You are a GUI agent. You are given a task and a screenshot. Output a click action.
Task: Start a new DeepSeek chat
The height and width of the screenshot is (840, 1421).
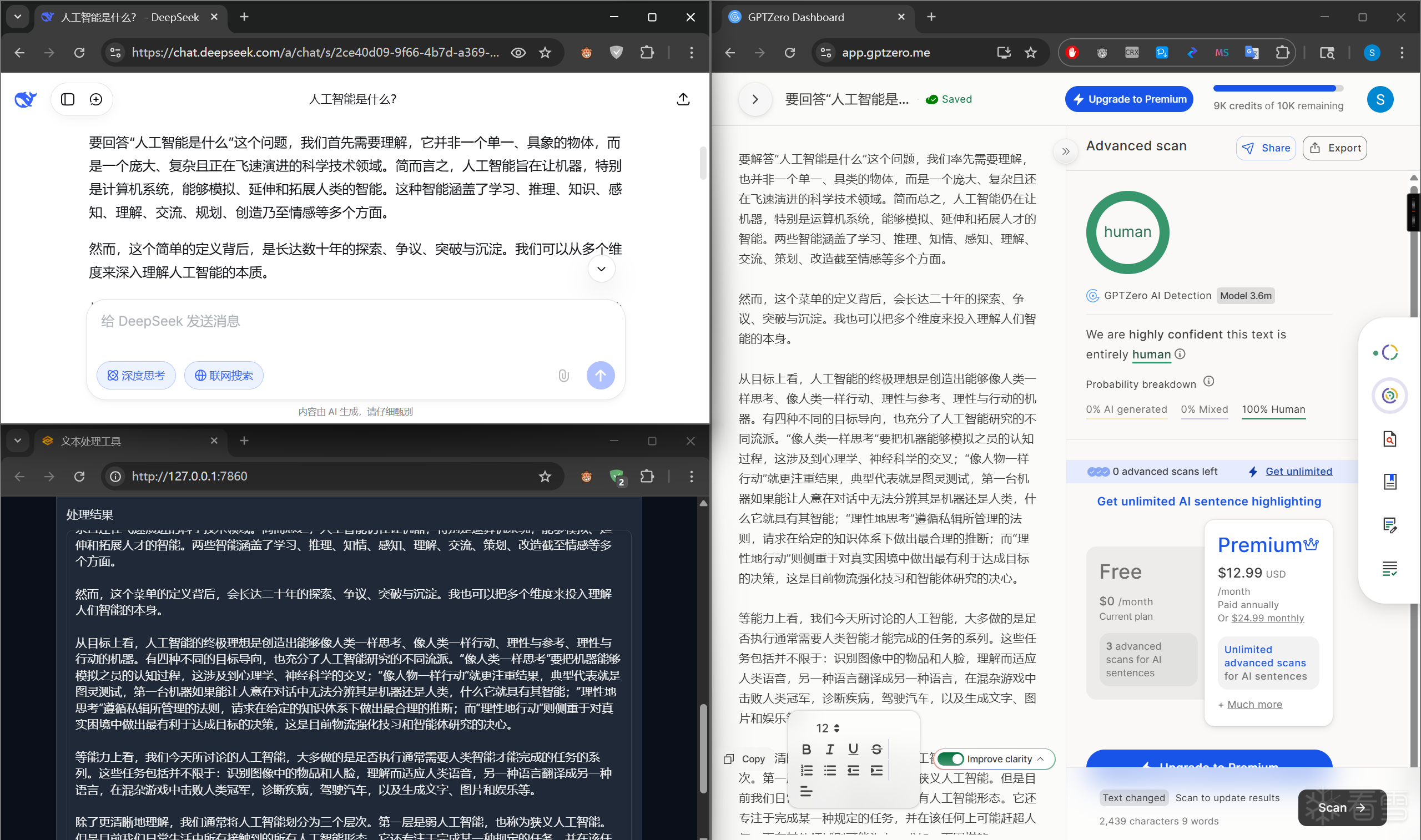(96, 100)
